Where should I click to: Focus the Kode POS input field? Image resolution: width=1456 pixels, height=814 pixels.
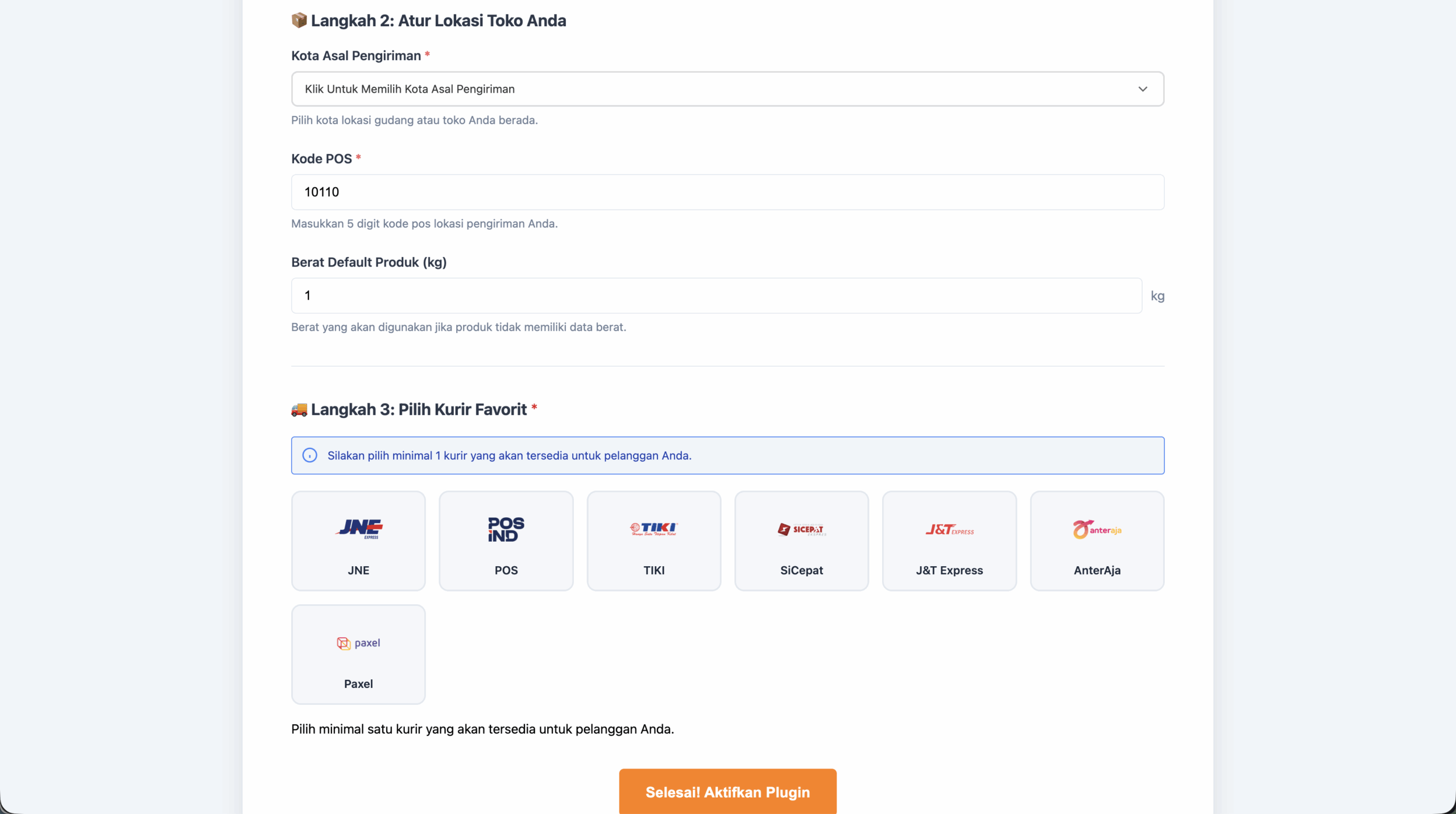[727, 192]
